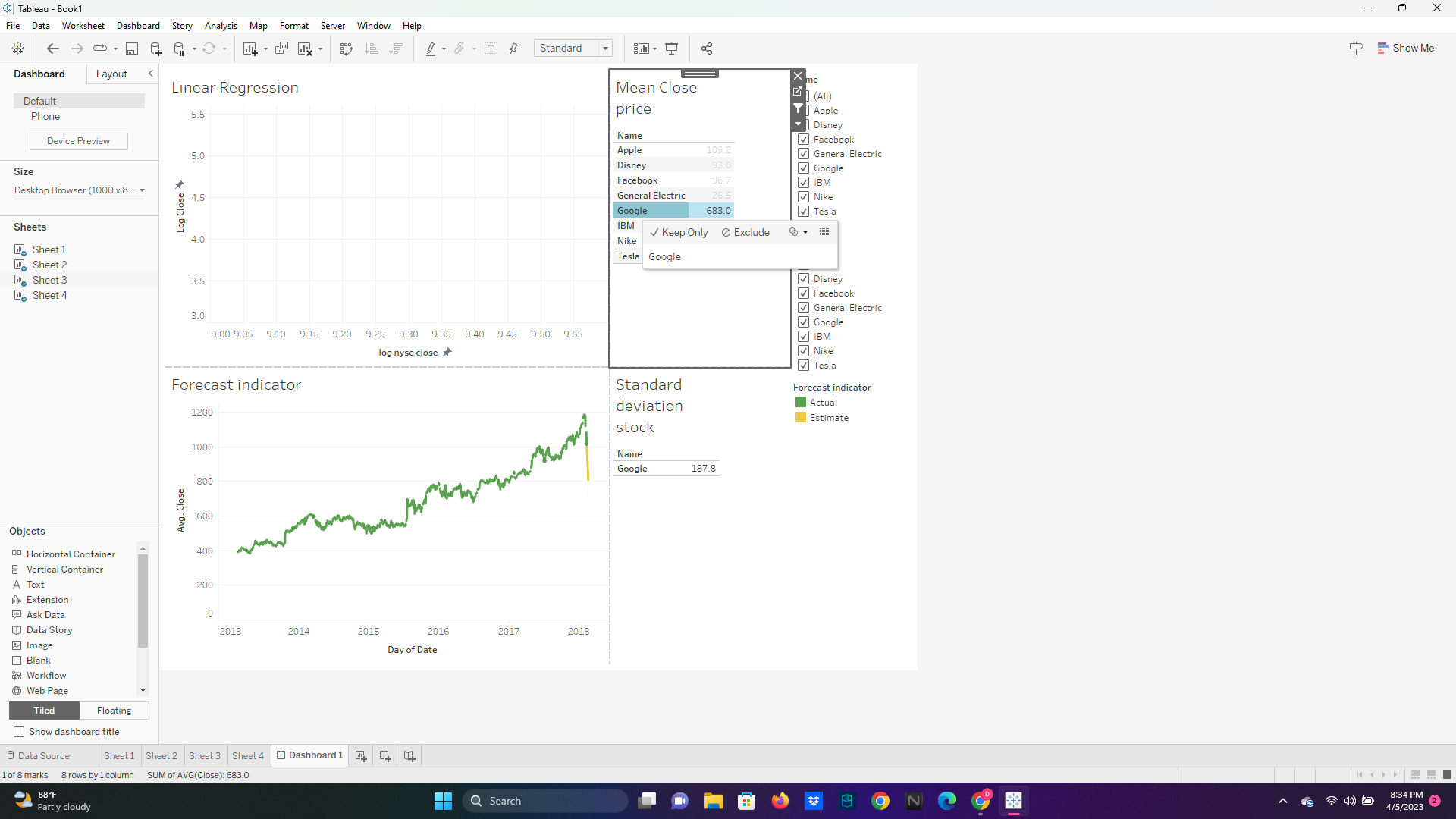Viewport: 1456px width, 819px height.
Task: Click the Go to Sheet icon on filter card
Action: tap(798, 92)
